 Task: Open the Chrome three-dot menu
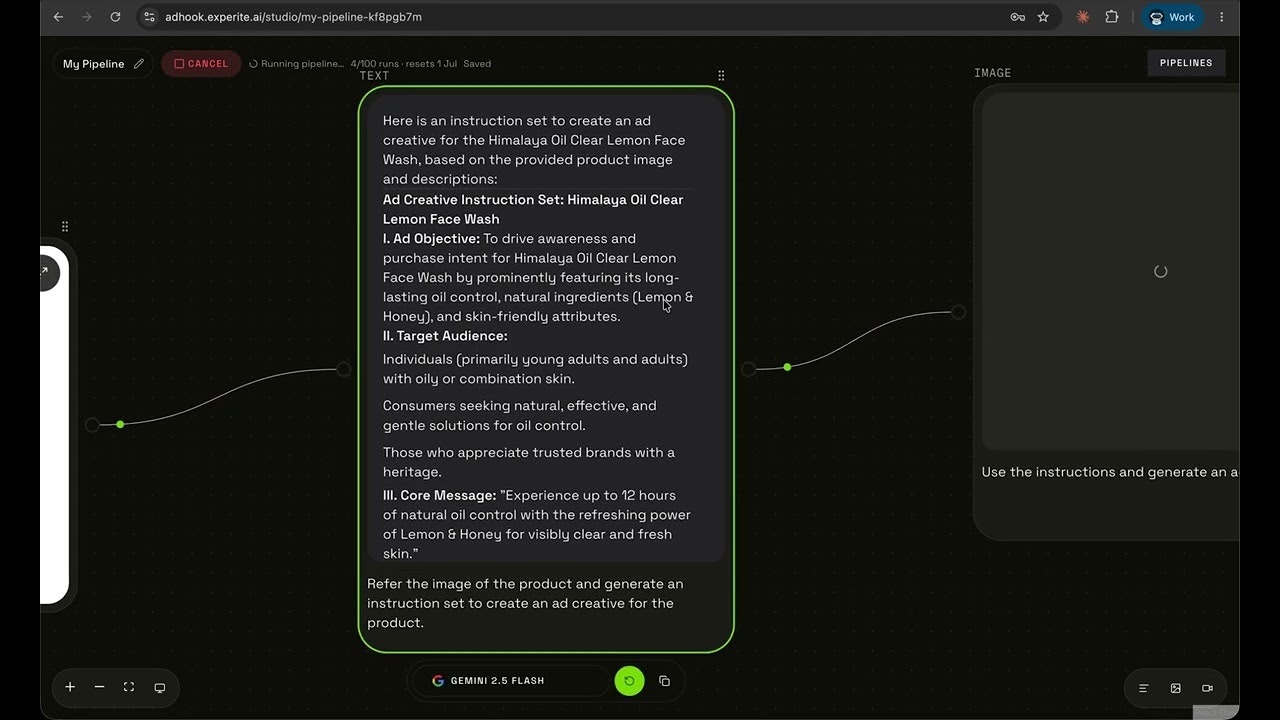pos(1221,17)
